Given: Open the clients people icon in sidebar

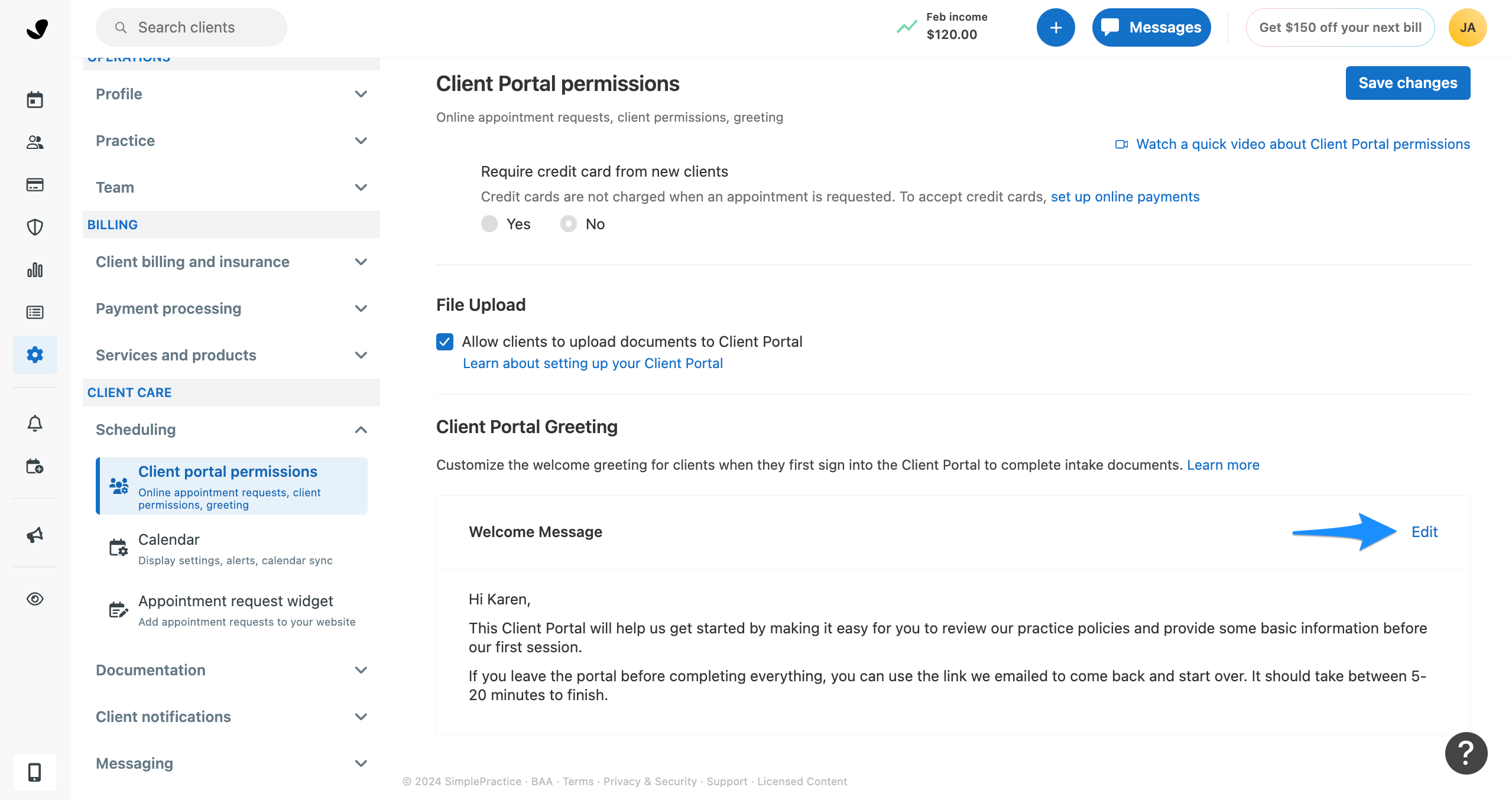Looking at the screenshot, I should (35, 142).
